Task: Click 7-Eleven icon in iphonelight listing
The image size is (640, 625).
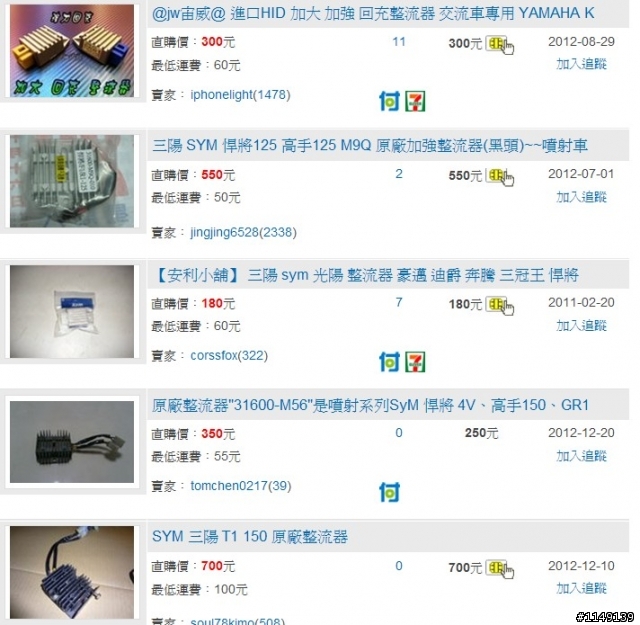Action: (x=415, y=101)
